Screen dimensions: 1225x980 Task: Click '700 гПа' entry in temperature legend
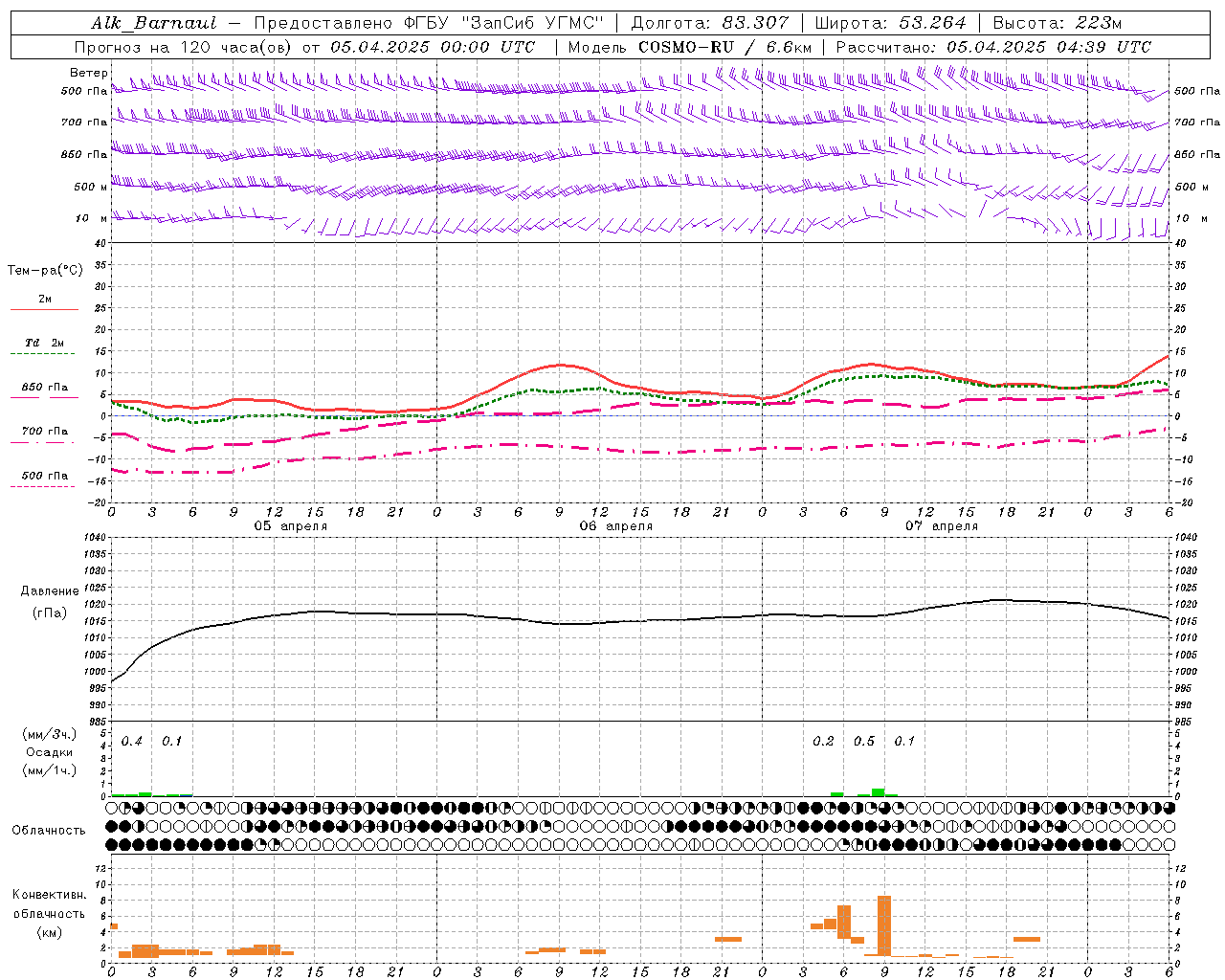point(44,432)
